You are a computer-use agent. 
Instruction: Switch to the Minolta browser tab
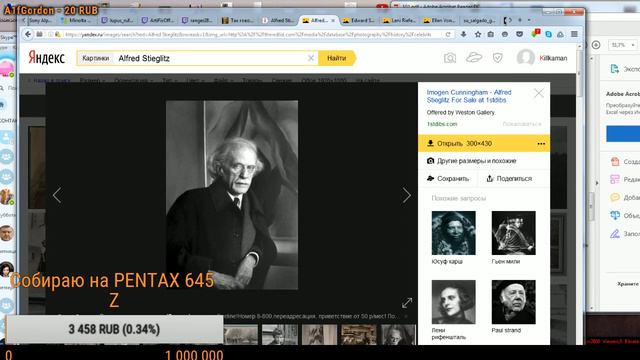tap(77, 20)
